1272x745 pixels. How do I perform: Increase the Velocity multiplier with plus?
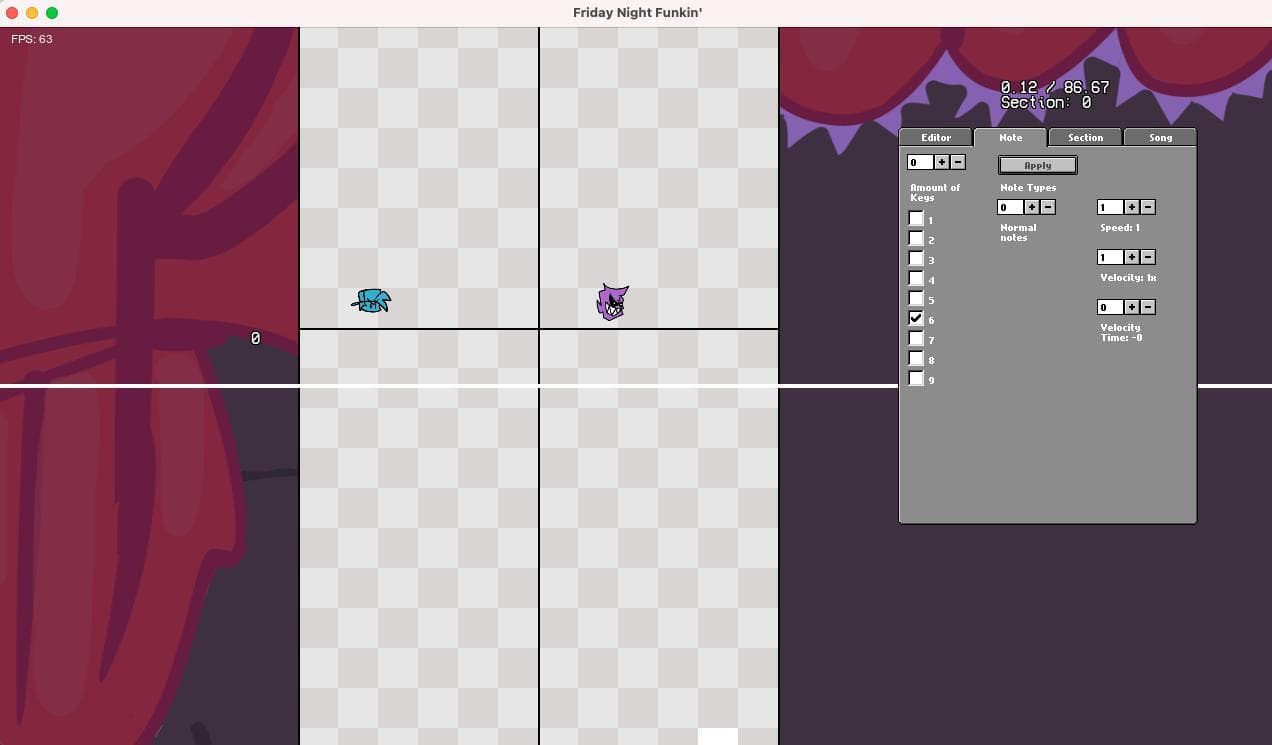pos(1132,257)
